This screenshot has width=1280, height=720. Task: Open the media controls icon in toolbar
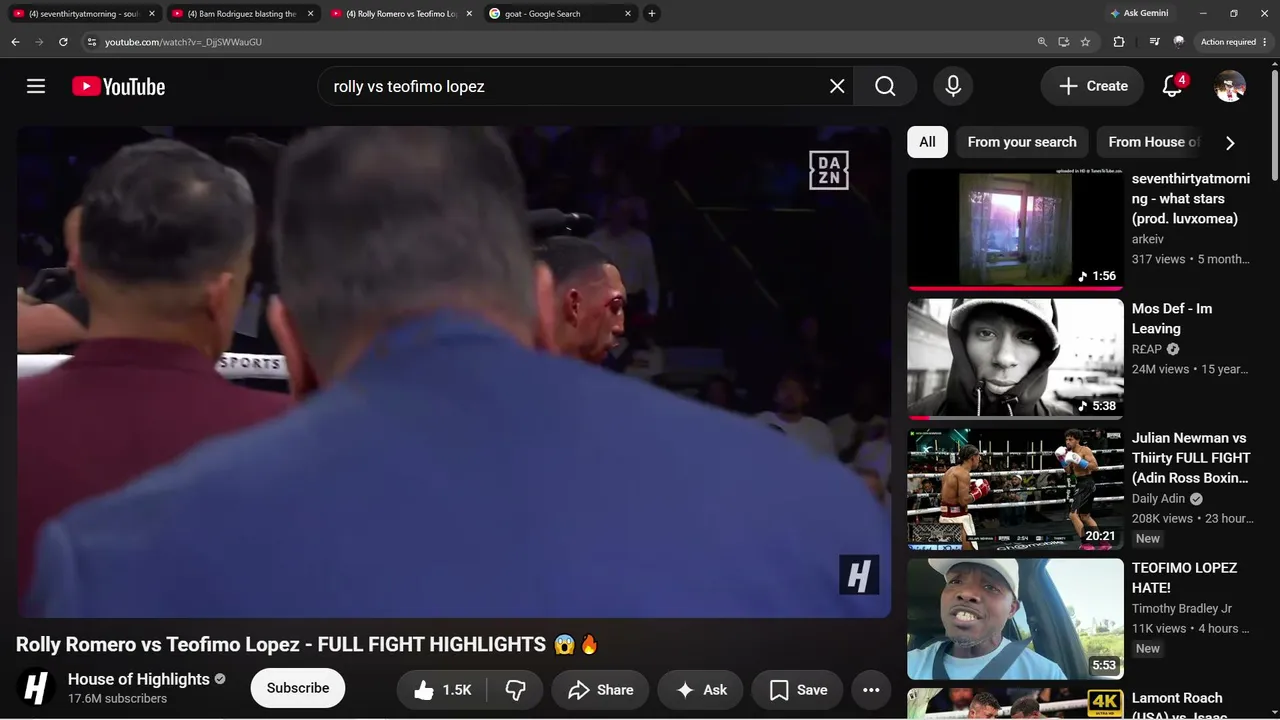(1155, 42)
